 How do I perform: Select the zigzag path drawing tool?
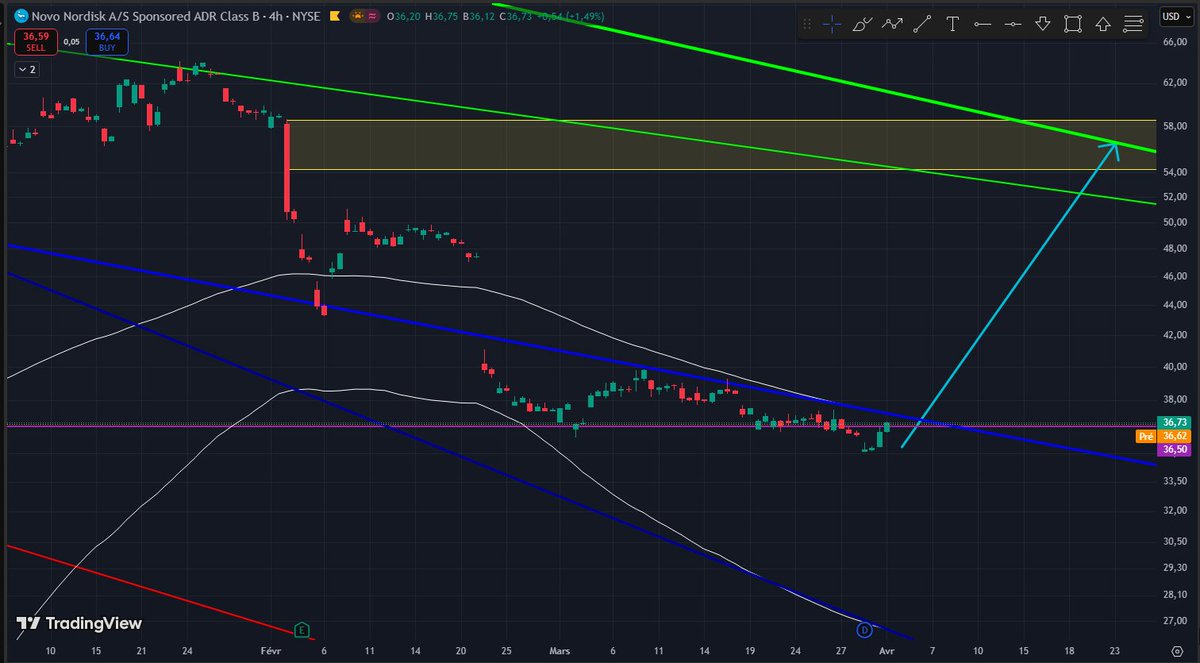pyautogui.click(x=892, y=24)
